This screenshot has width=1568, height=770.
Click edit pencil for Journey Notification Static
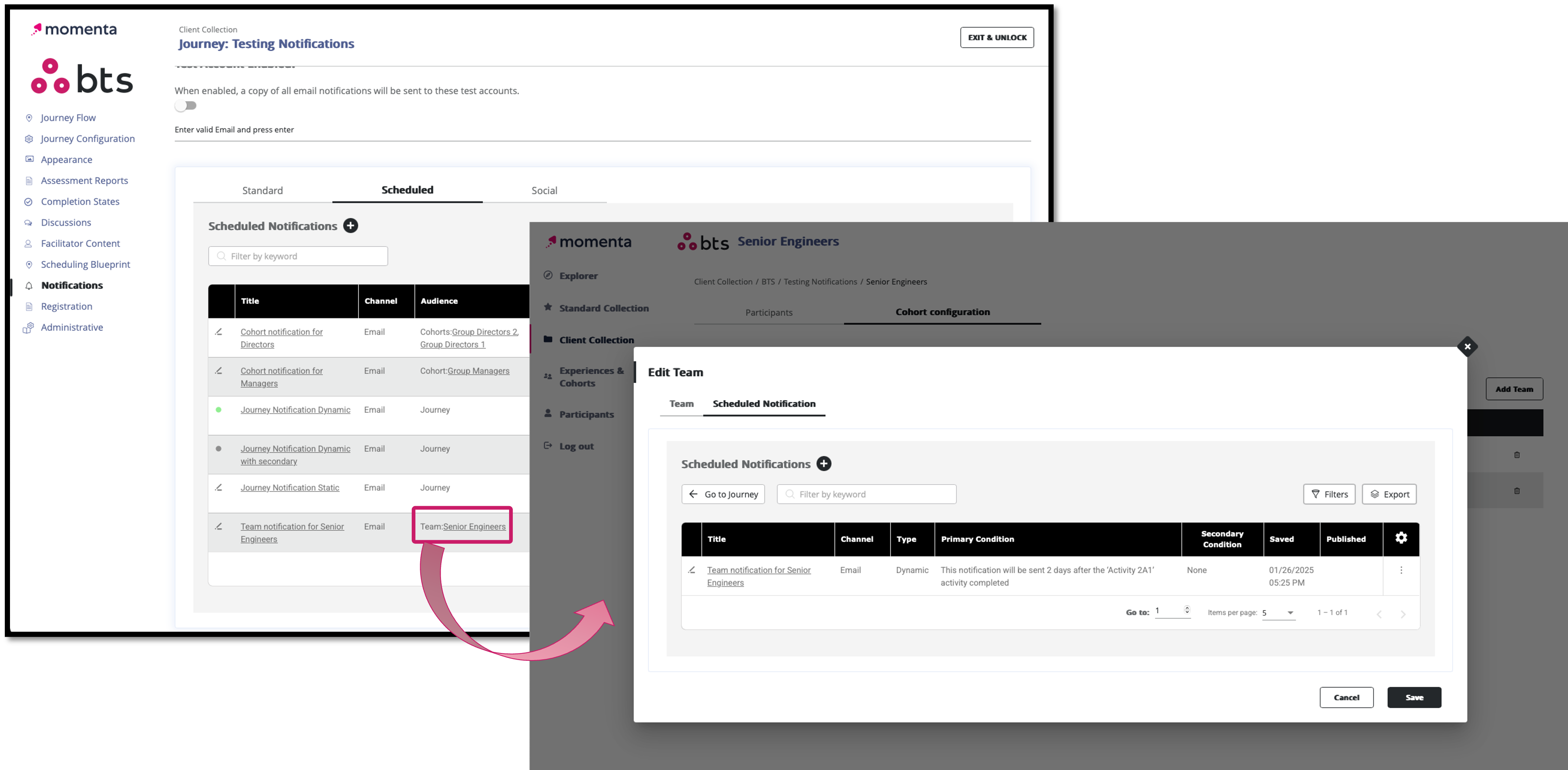[218, 488]
